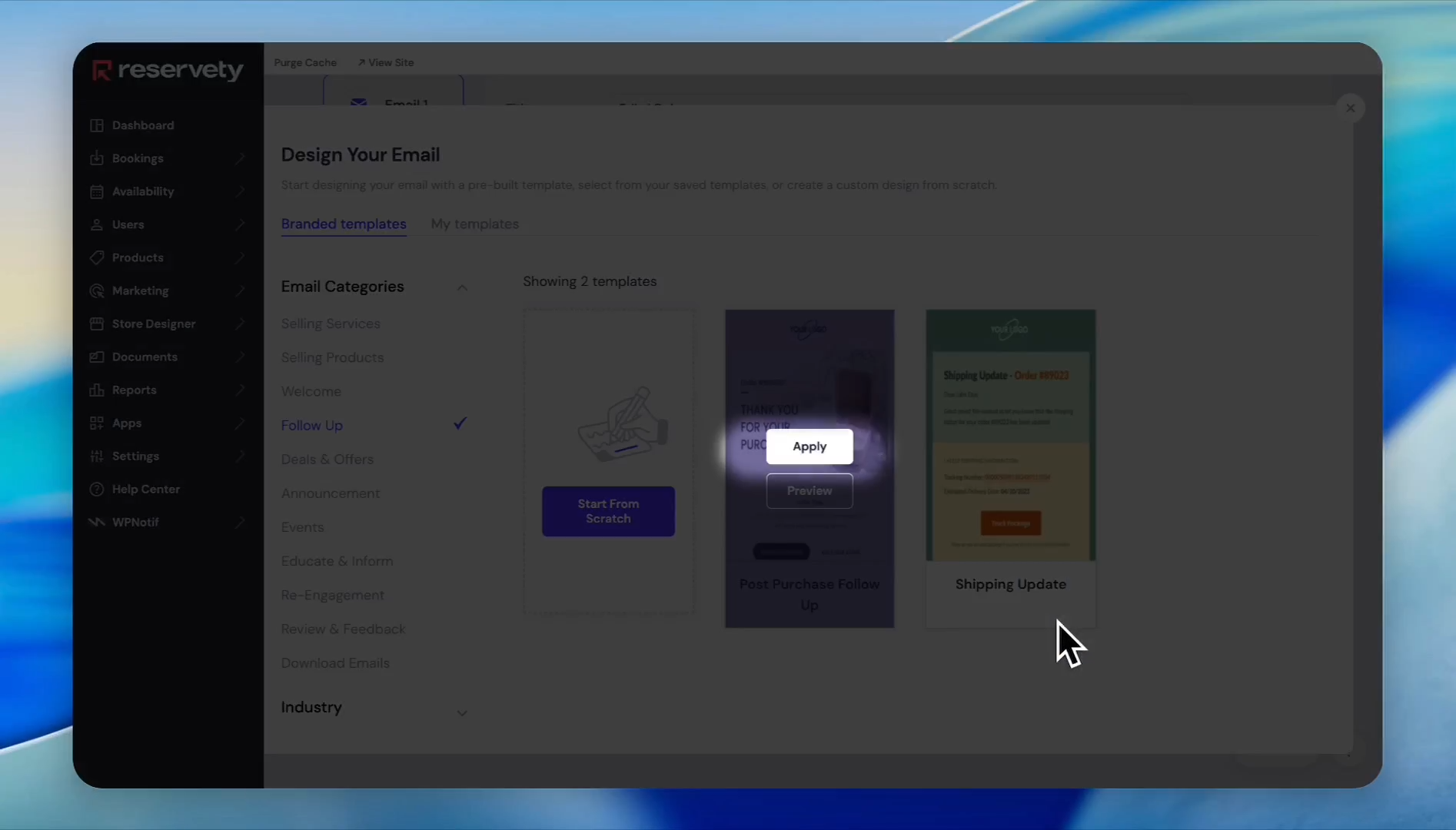Collapse the Email Categories section
The height and width of the screenshot is (830, 1456).
click(x=462, y=287)
